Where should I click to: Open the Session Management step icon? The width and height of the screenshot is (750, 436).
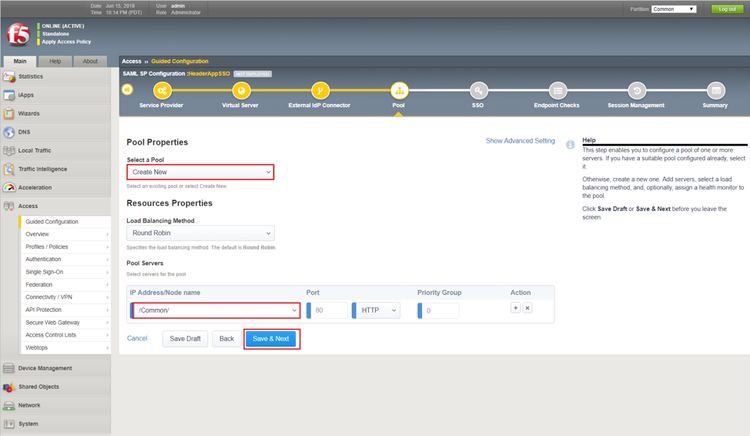637,91
